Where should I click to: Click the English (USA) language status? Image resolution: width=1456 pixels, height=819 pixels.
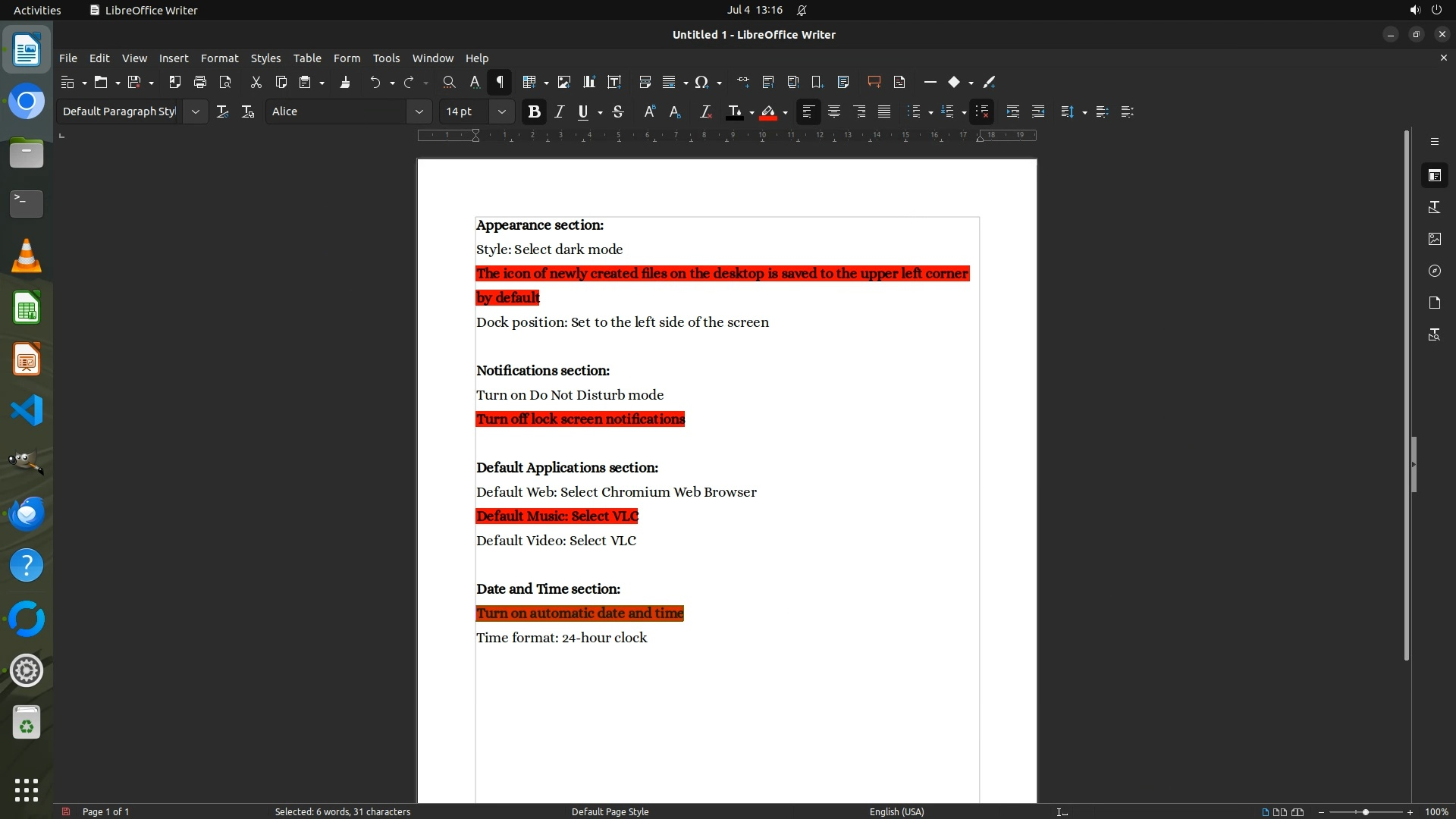click(896, 811)
